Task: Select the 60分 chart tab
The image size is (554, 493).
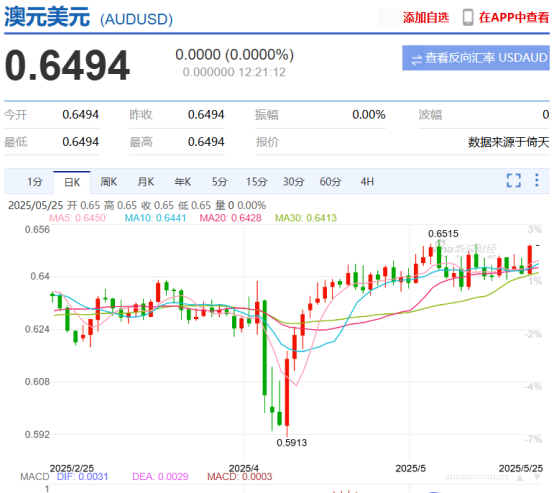Action: [330, 182]
